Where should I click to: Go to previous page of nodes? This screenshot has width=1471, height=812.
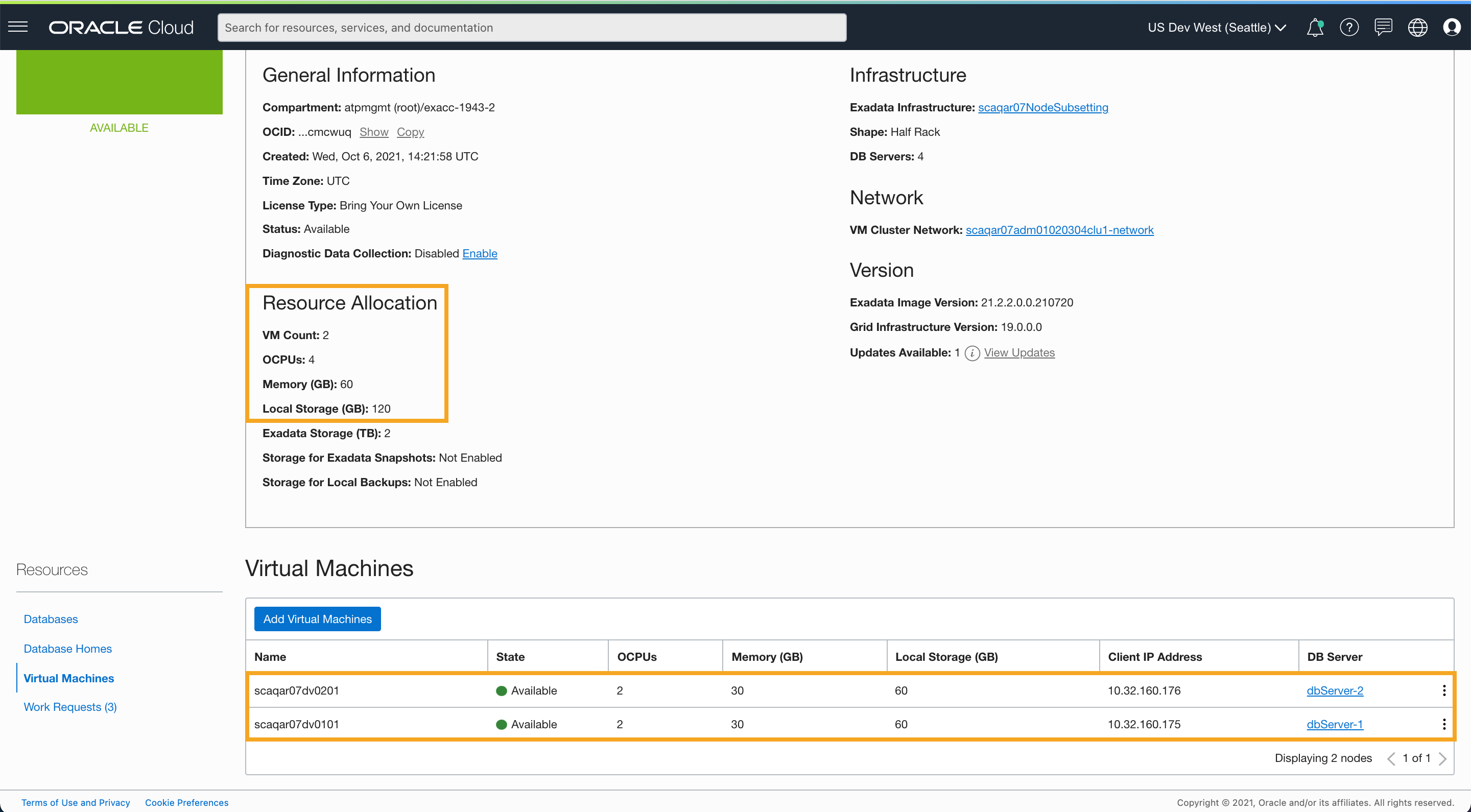click(1391, 758)
